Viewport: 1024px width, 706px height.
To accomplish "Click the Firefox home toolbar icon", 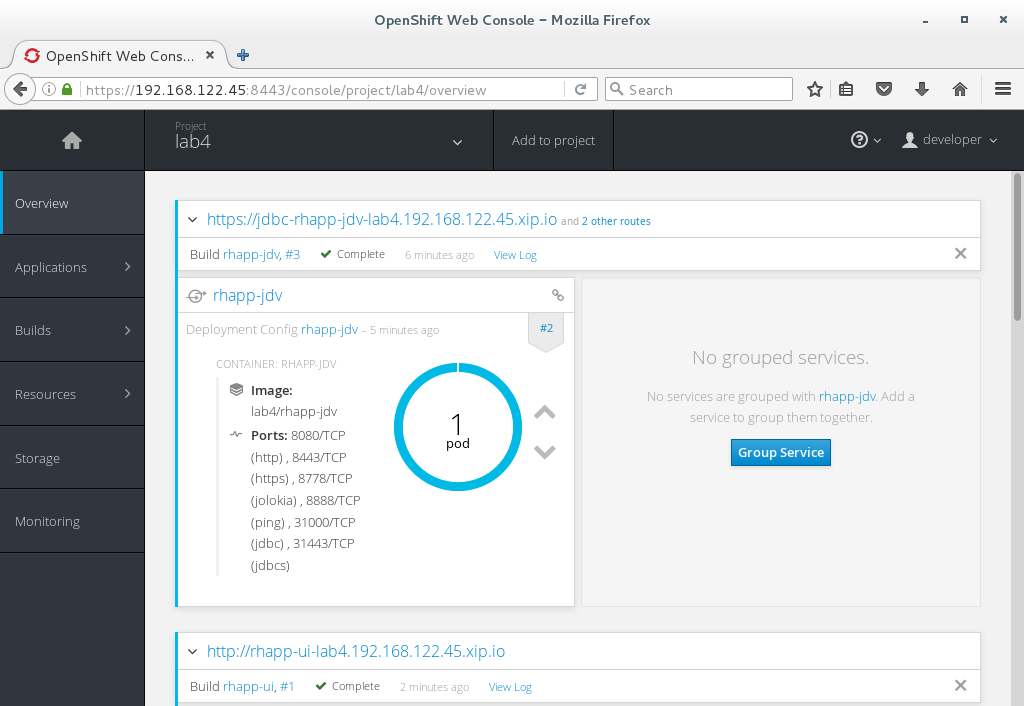I will tap(959, 89).
